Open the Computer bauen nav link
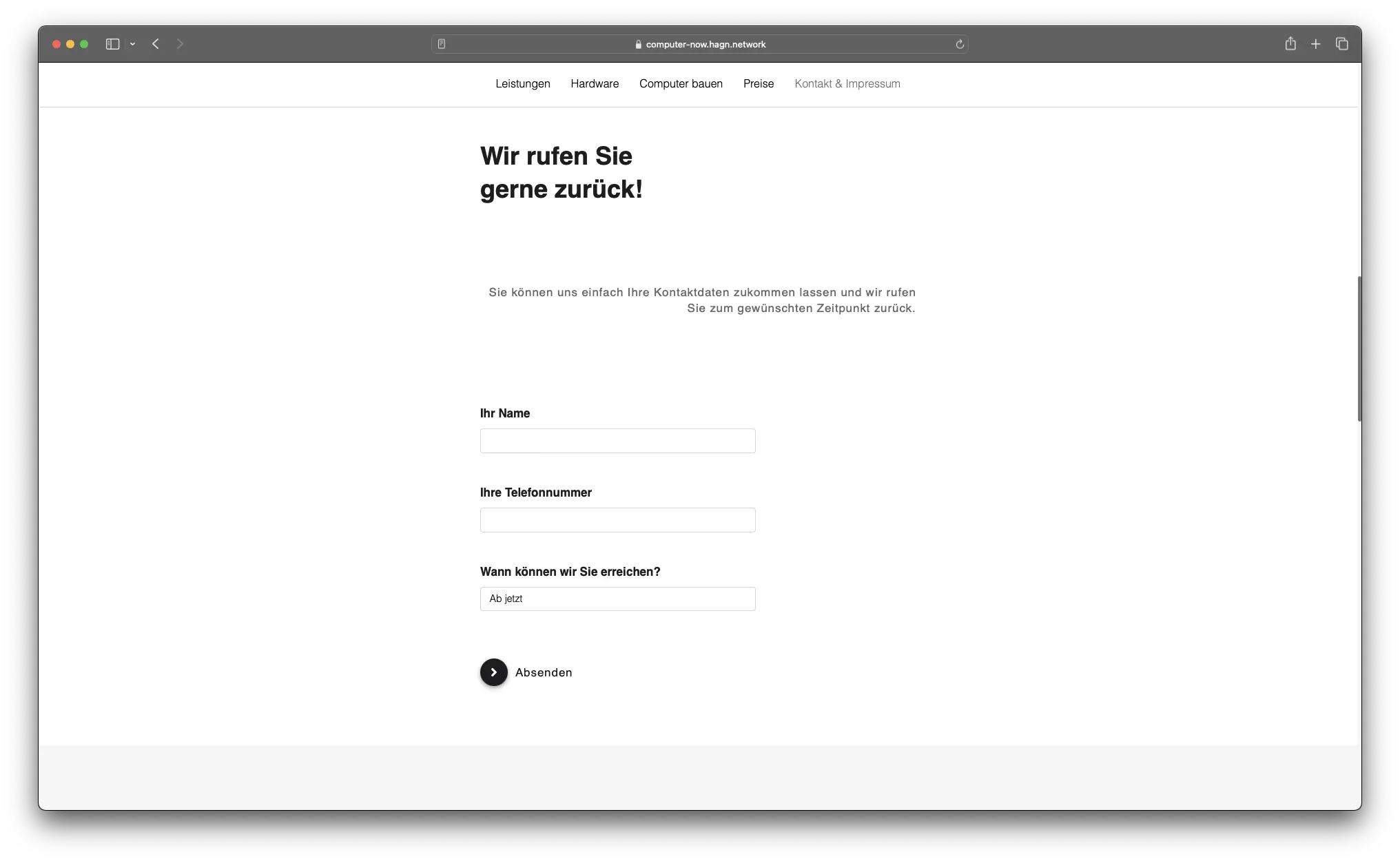Viewport: 1400px width, 861px height. [x=681, y=83]
